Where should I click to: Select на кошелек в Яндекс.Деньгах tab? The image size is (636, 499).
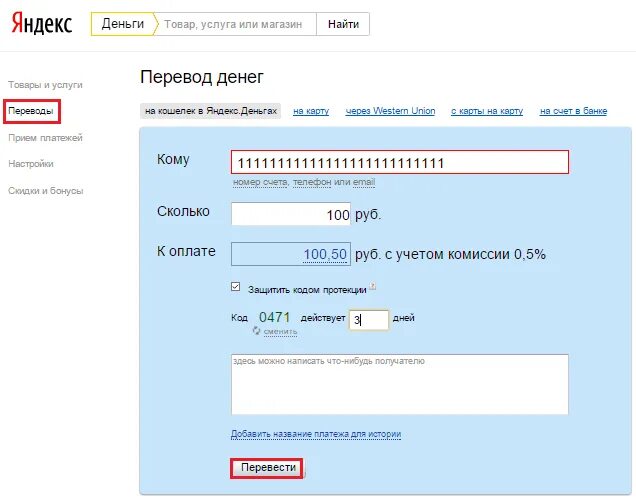tap(211, 111)
